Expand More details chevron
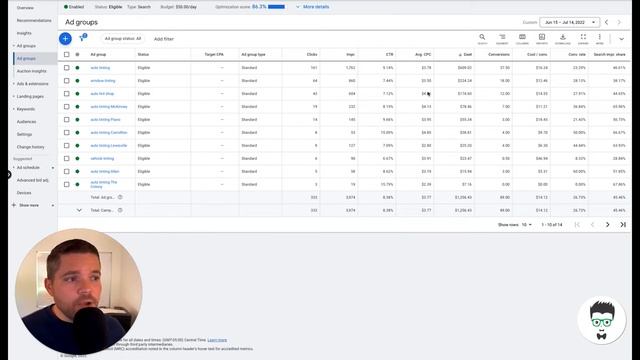Image resolution: width=640 pixels, height=360 pixels. 298,7
